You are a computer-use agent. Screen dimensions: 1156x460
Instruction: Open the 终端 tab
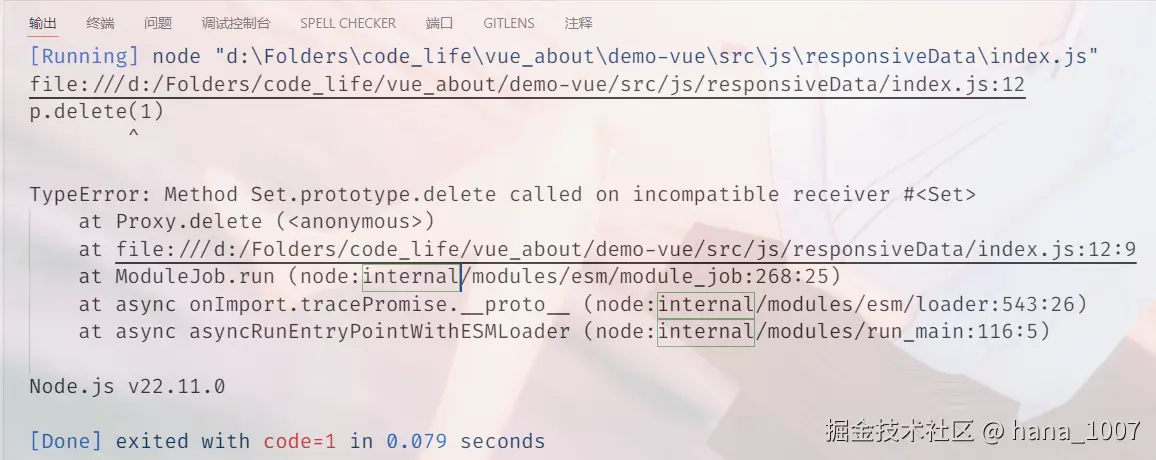[x=100, y=23]
